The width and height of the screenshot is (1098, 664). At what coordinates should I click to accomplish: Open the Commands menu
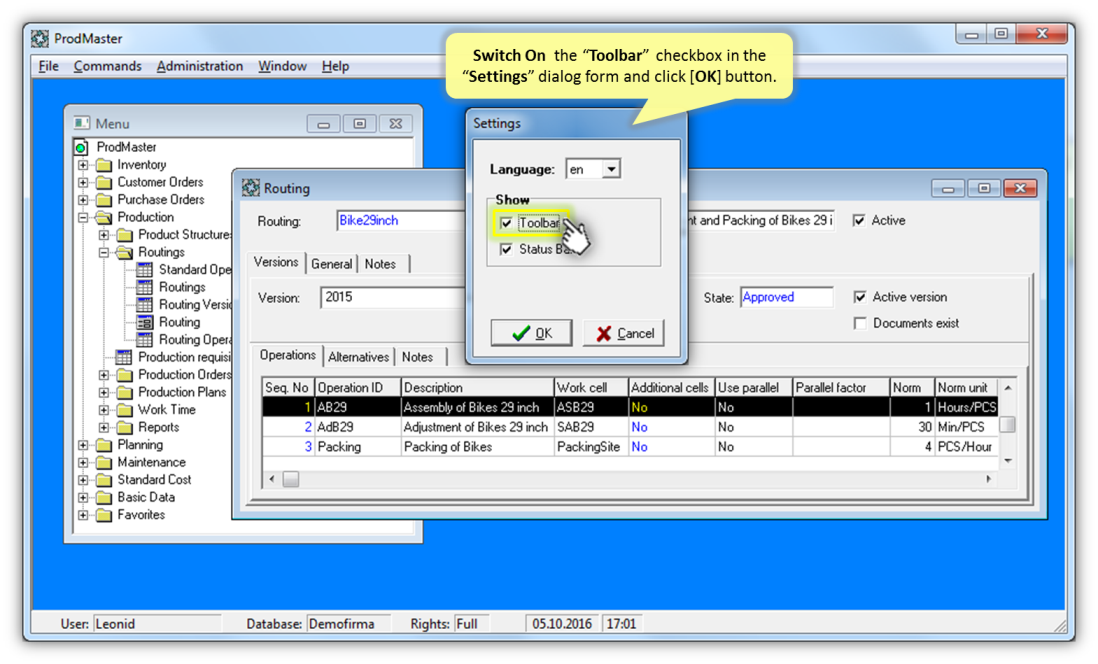coord(107,66)
